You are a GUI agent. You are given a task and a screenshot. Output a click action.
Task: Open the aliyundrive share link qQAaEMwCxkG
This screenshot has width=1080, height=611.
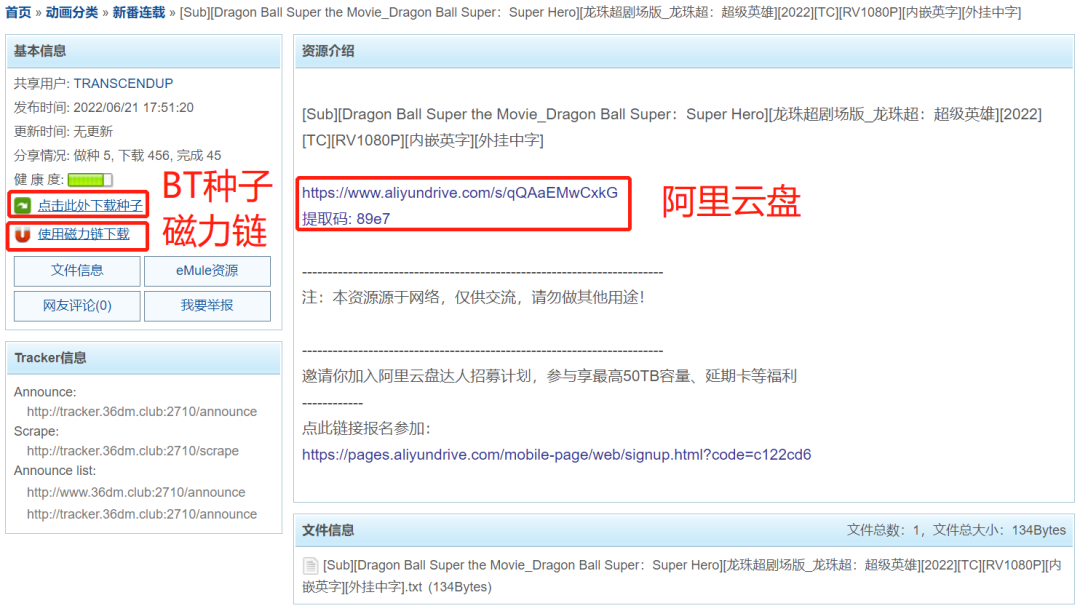click(460, 193)
